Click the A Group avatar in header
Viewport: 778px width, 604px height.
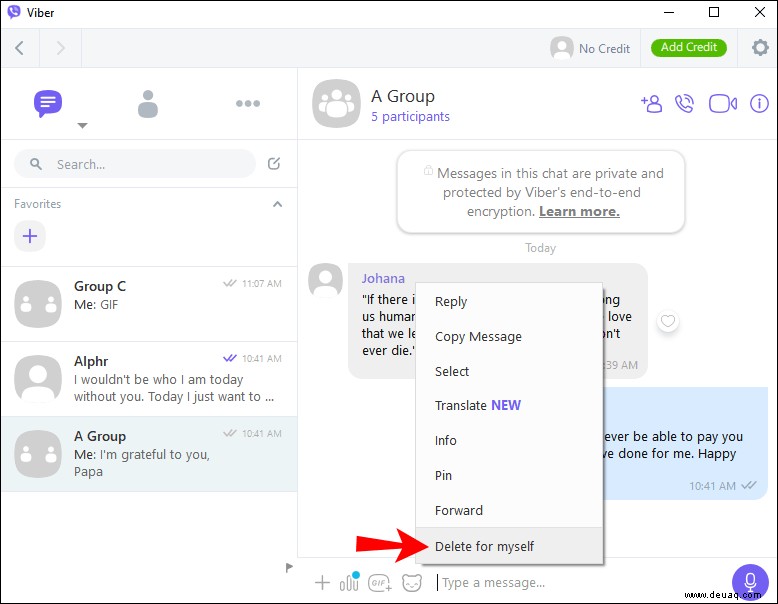click(336, 104)
